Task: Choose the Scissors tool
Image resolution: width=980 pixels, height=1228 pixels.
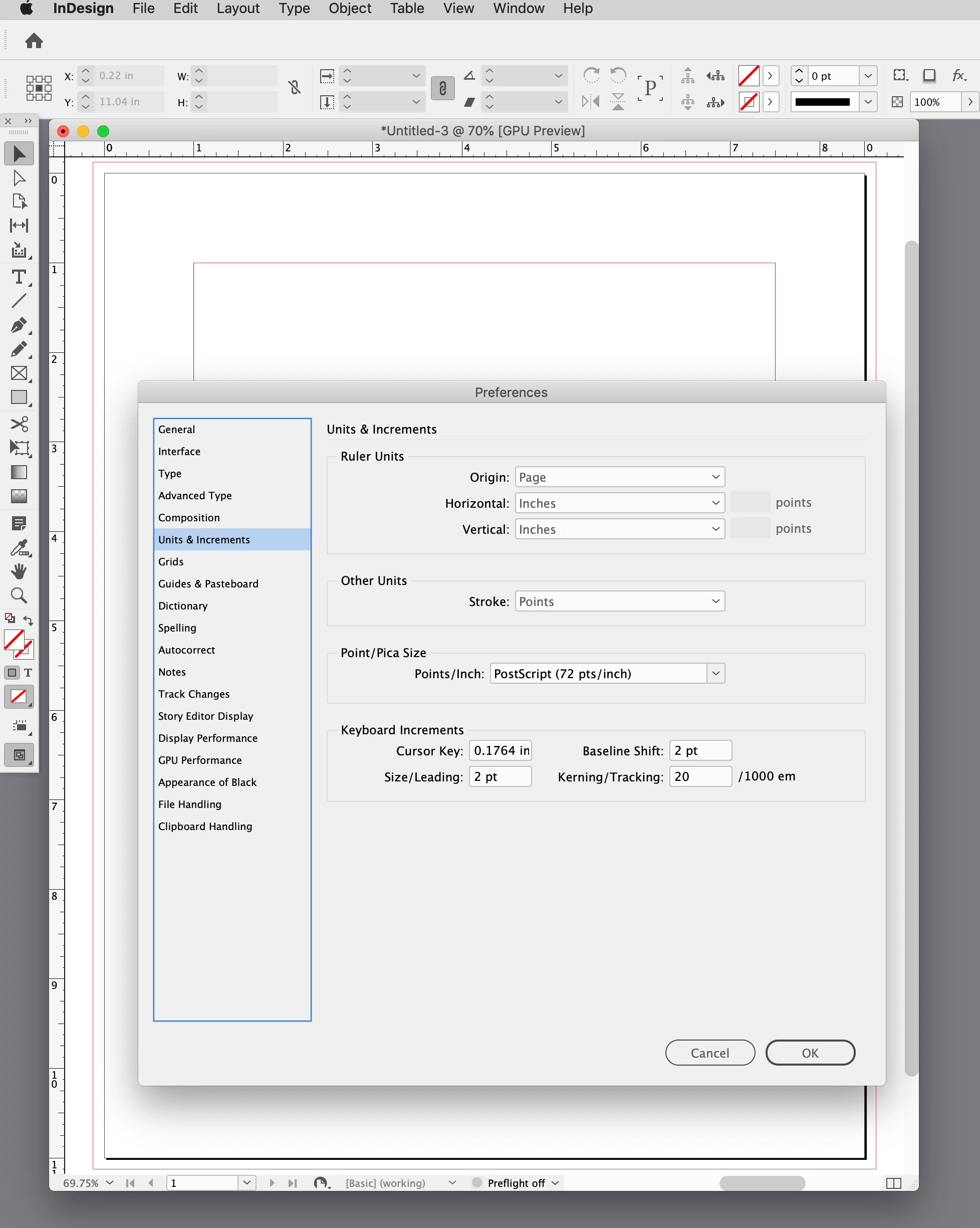Action: point(19,424)
